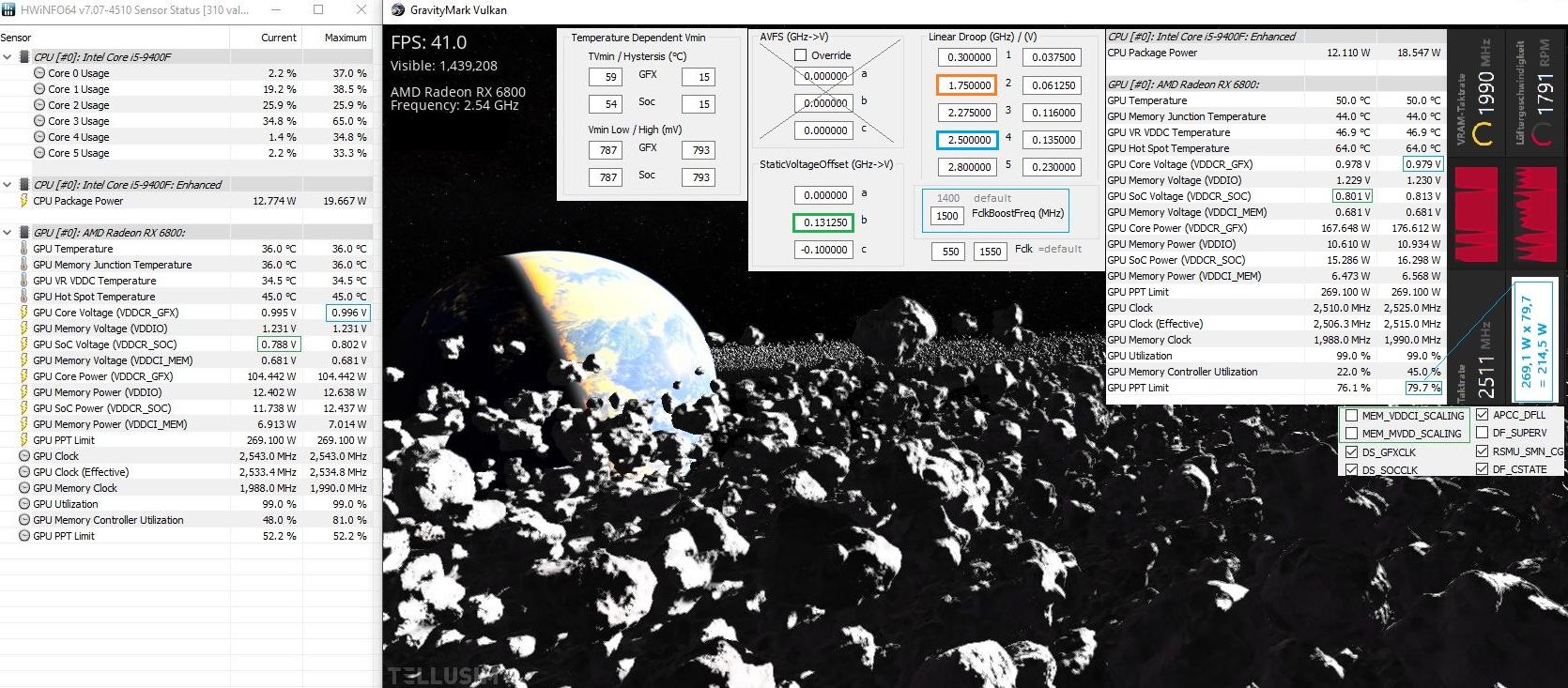Viewport: 1568px width, 688px height.
Task: Click the FPS: 41.0 readout in GravityMark
Action: (x=429, y=42)
